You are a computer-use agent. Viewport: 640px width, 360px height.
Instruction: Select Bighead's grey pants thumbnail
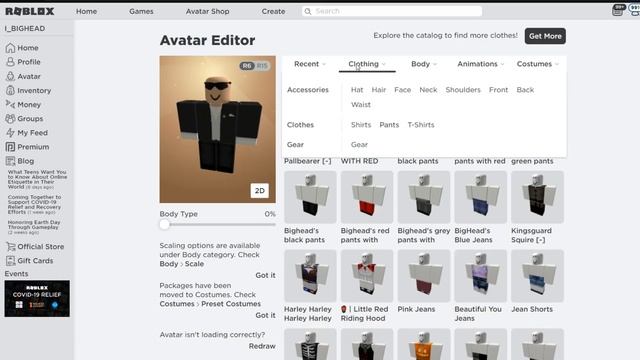[x=424, y=197]
